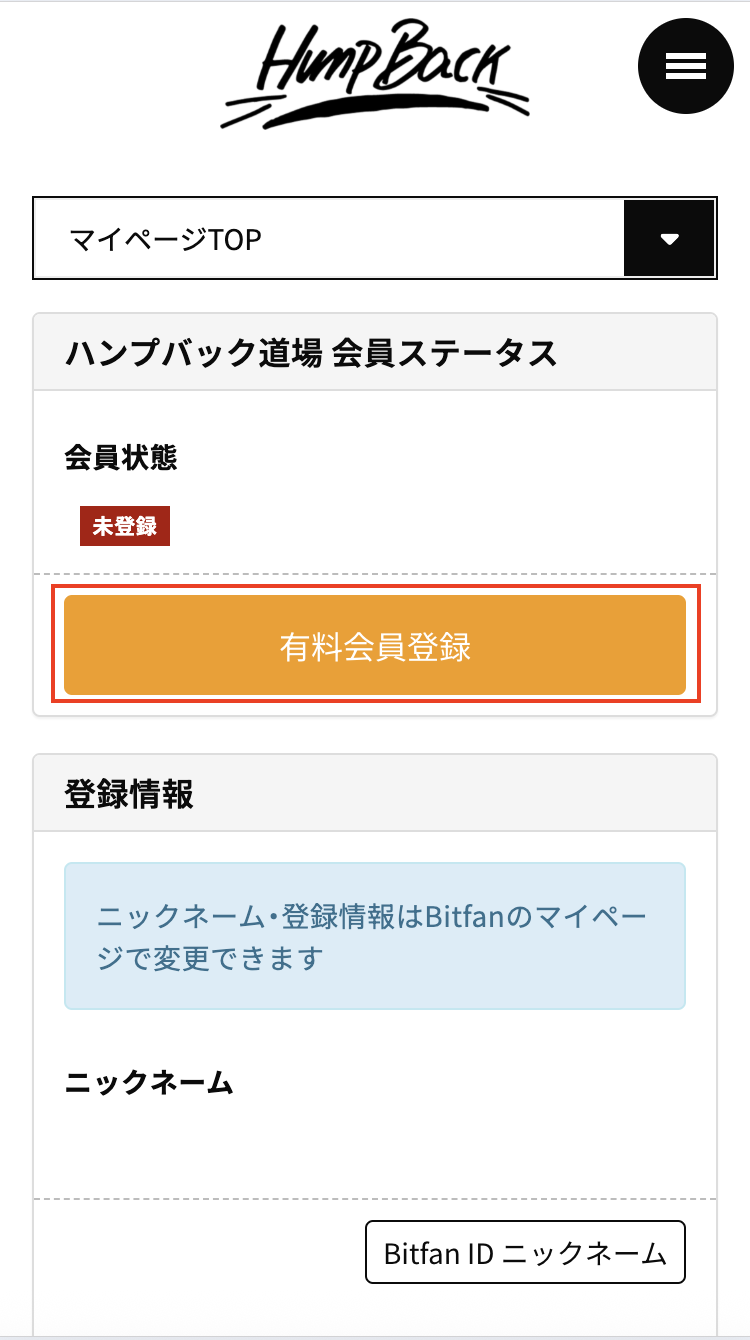The width and height of the screenshot is (750, 1340).
Task: Click the red 未登録 status badge
Action: click(x=125, y=527)
